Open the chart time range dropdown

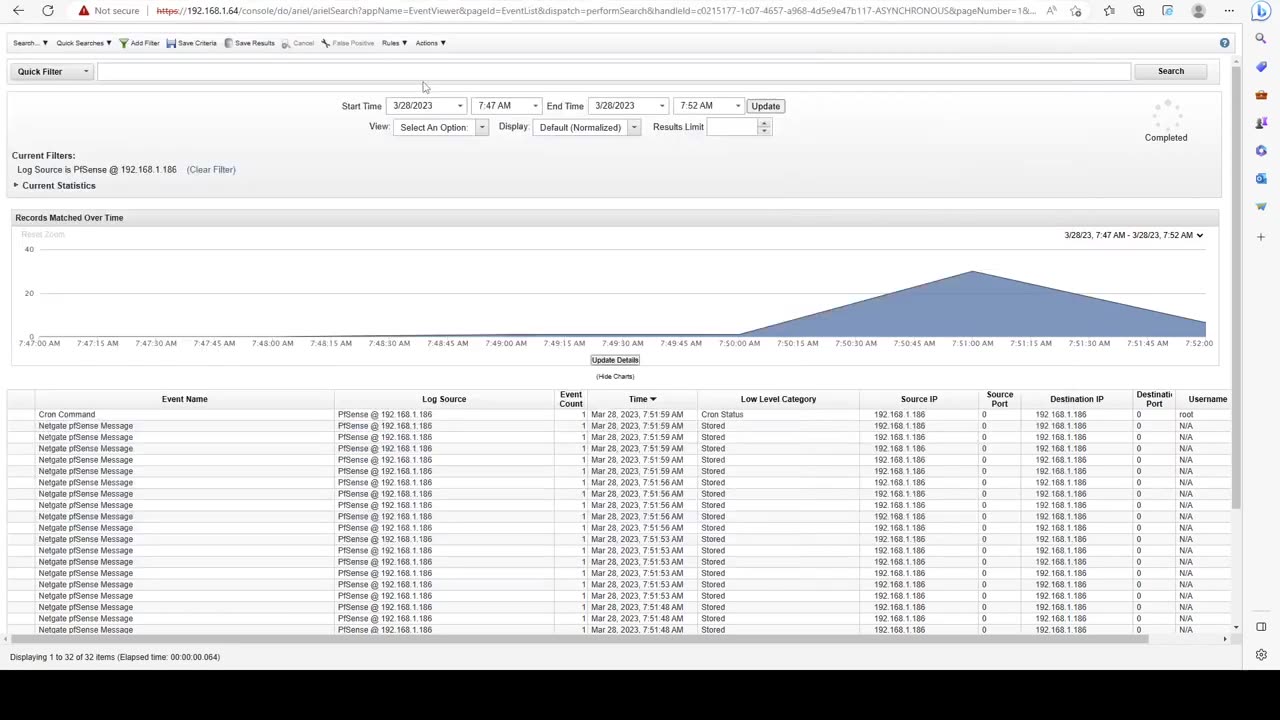(x=1133, y=235)
